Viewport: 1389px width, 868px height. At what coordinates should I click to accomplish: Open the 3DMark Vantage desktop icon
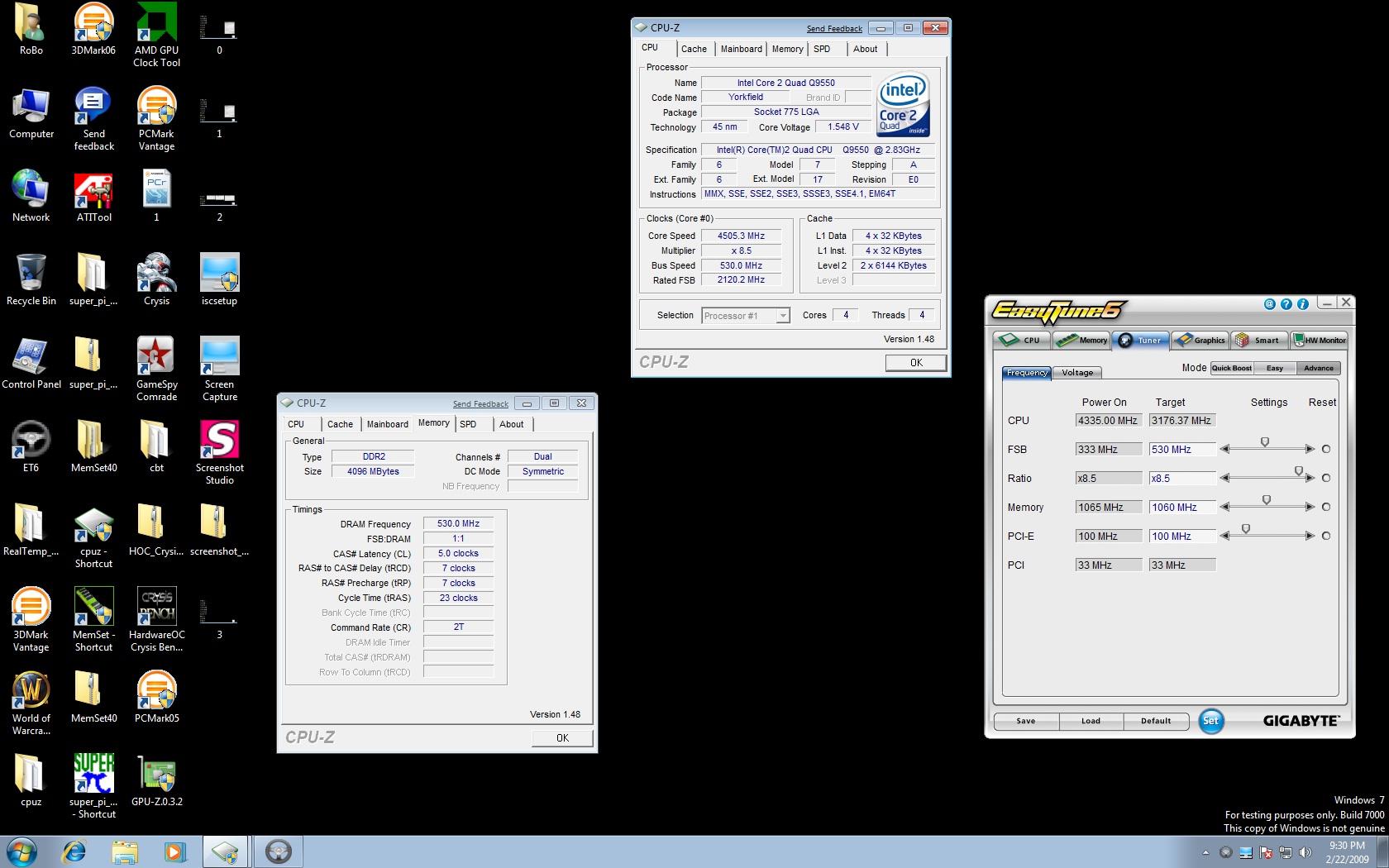coord(31,619)
